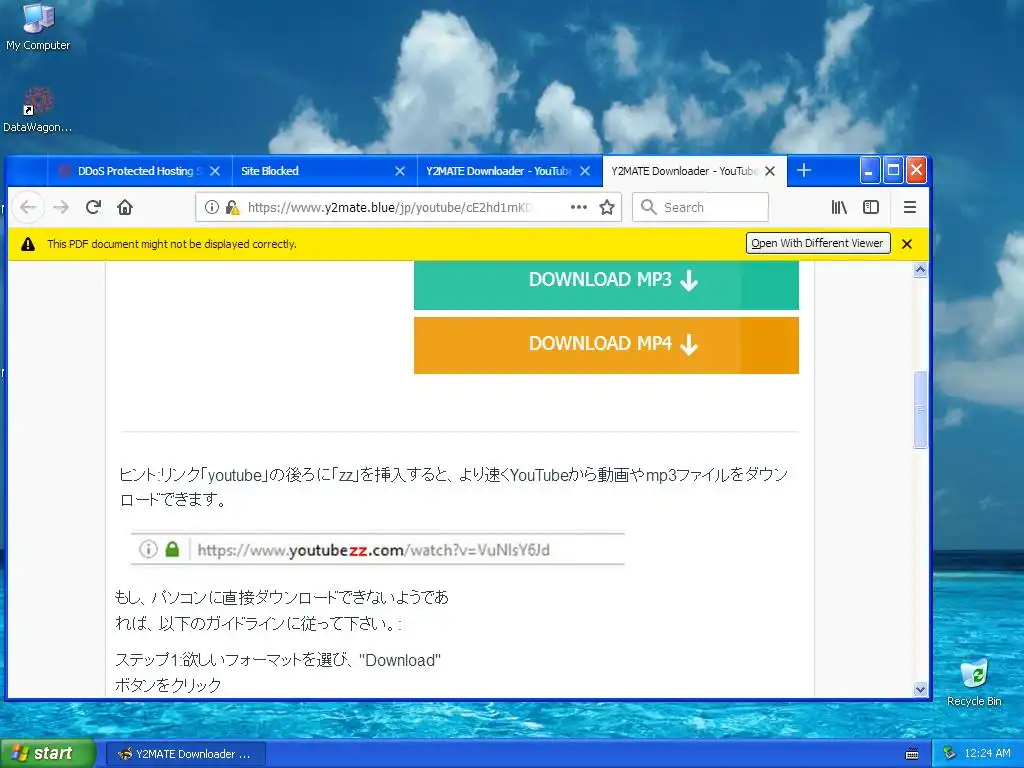The width and height of the screenshot is (1024, 768).
Task: Click the warning triangle in notification bar
Action: (27, 244)
